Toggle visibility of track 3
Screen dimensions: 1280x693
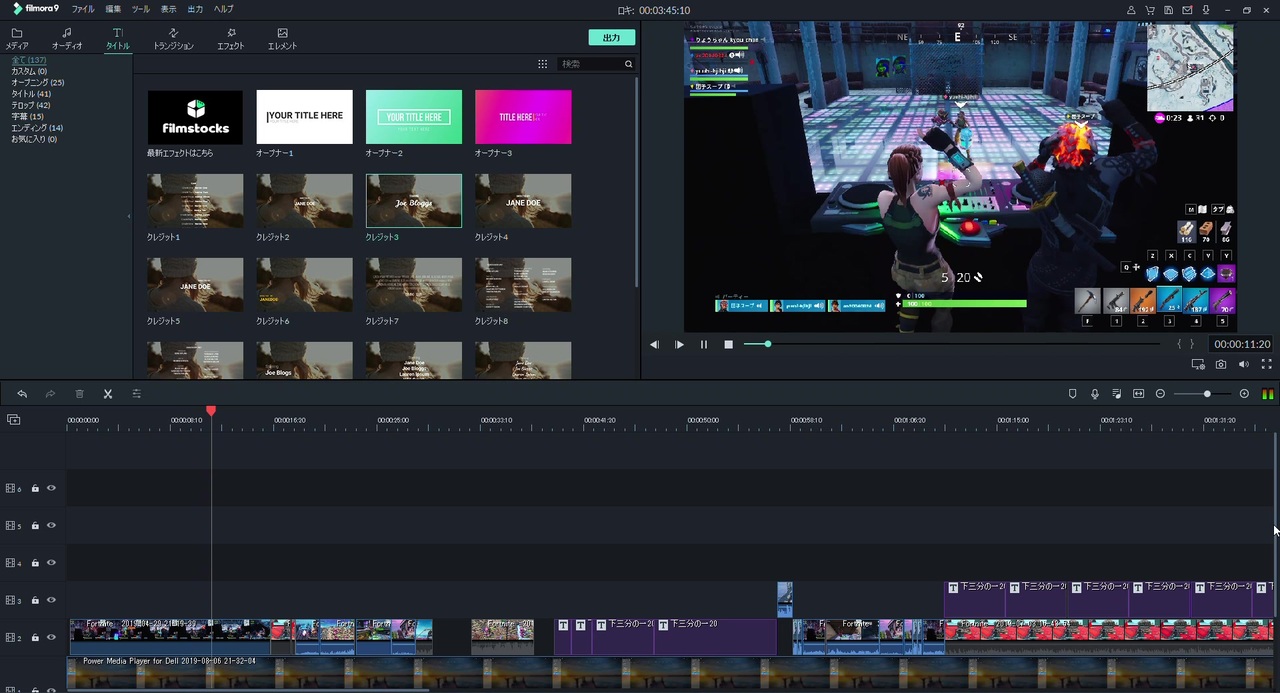point(51,601)
